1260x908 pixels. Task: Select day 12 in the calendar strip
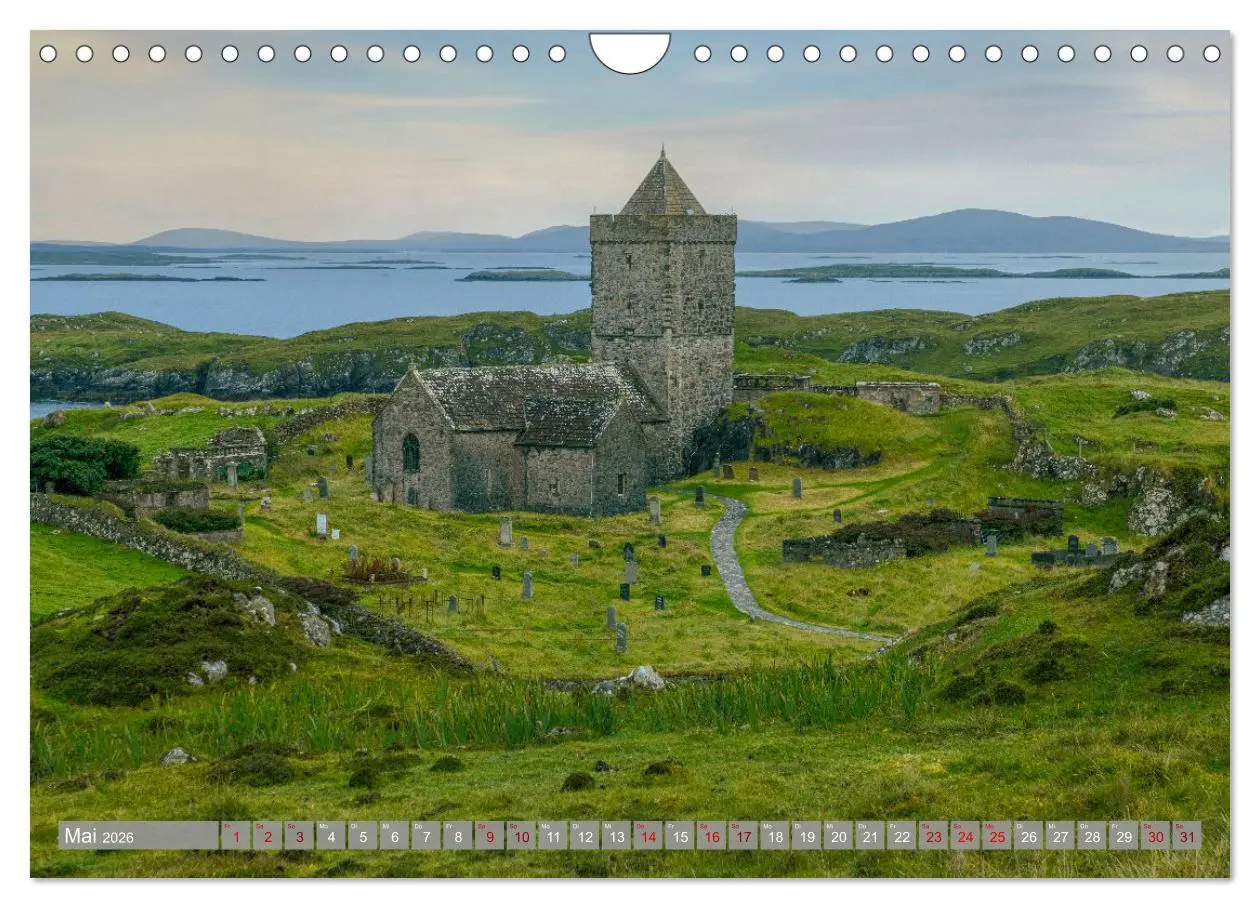click(584, 836)
